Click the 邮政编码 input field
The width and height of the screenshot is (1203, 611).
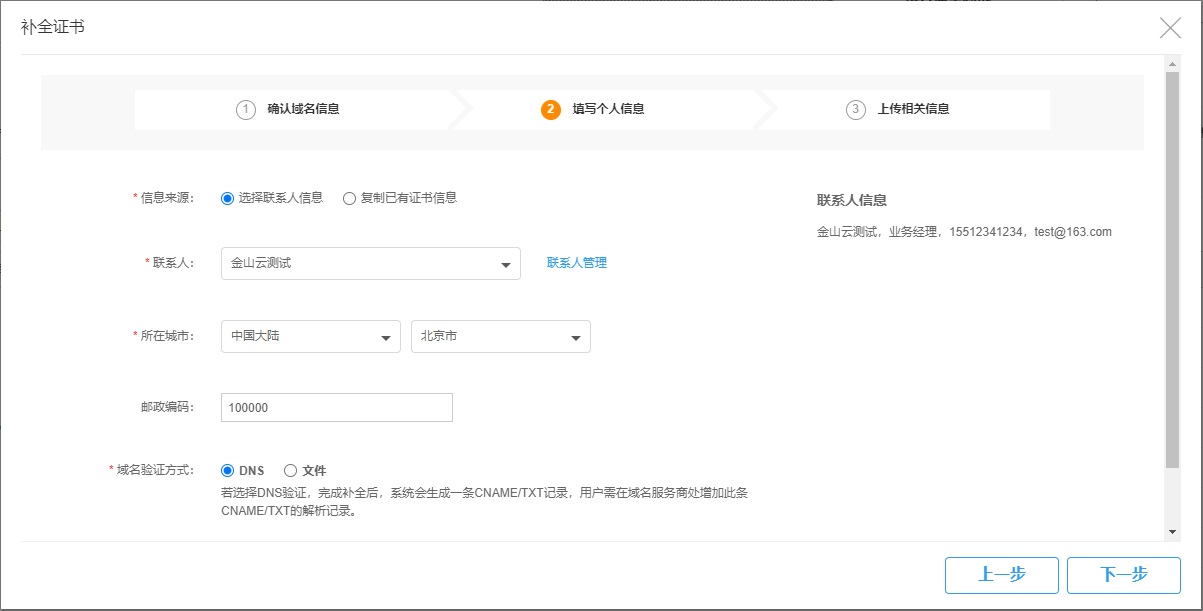coord(336,408)
